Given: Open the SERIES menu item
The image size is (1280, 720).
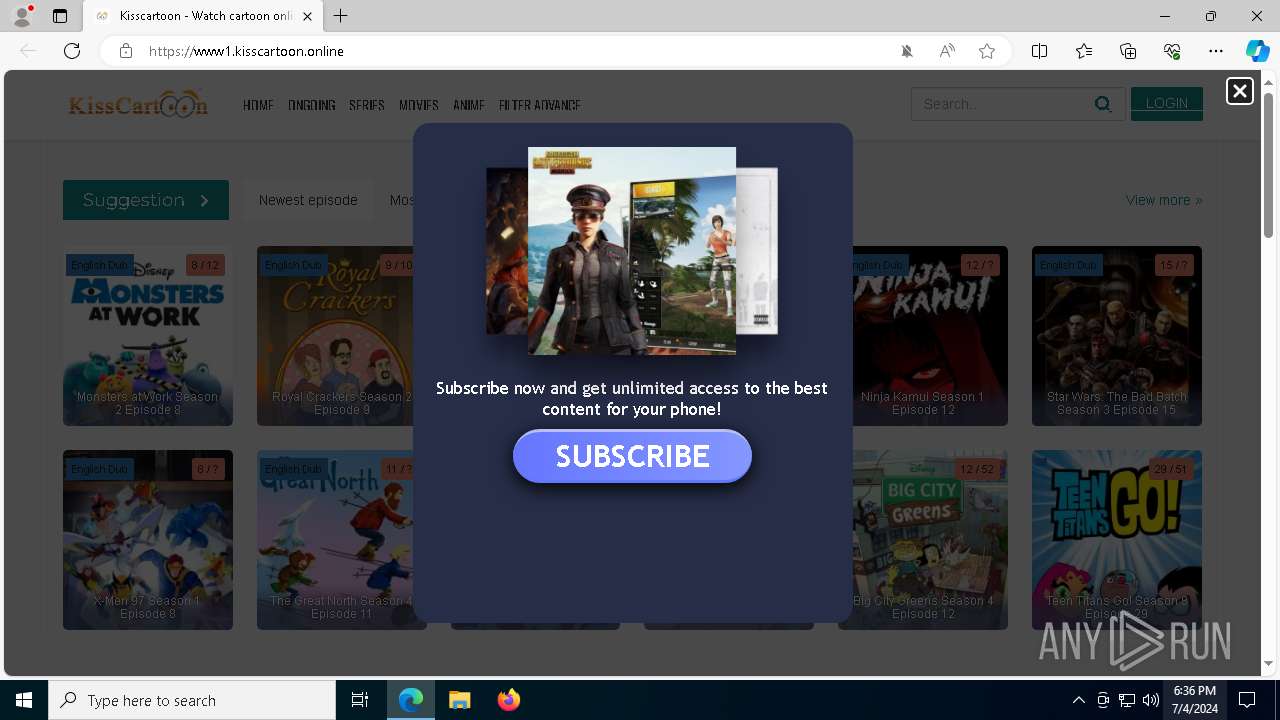Looking at the screenshot, I should coord(367,105).
